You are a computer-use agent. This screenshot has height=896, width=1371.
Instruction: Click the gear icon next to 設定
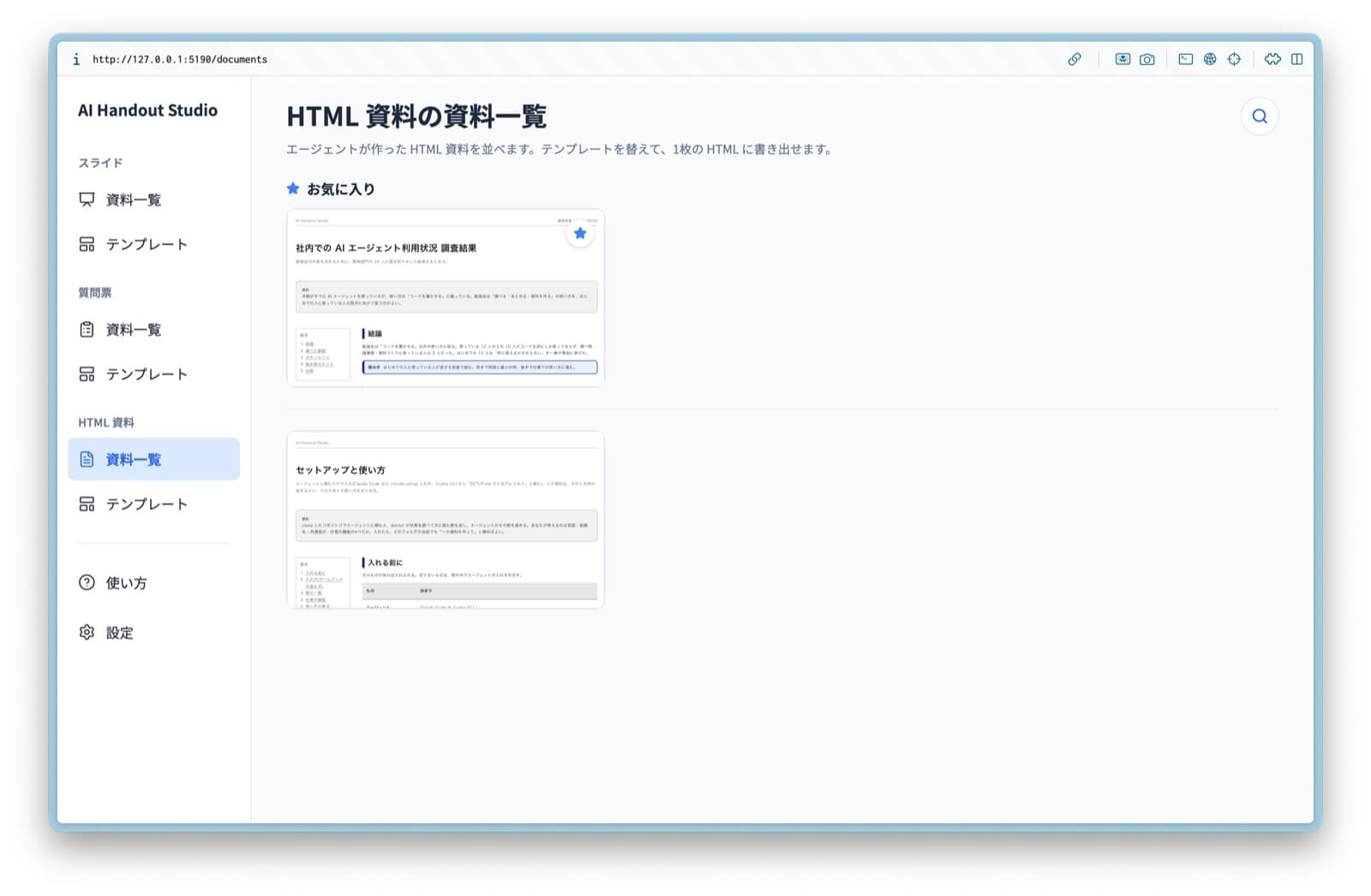(x=87, y=632)
